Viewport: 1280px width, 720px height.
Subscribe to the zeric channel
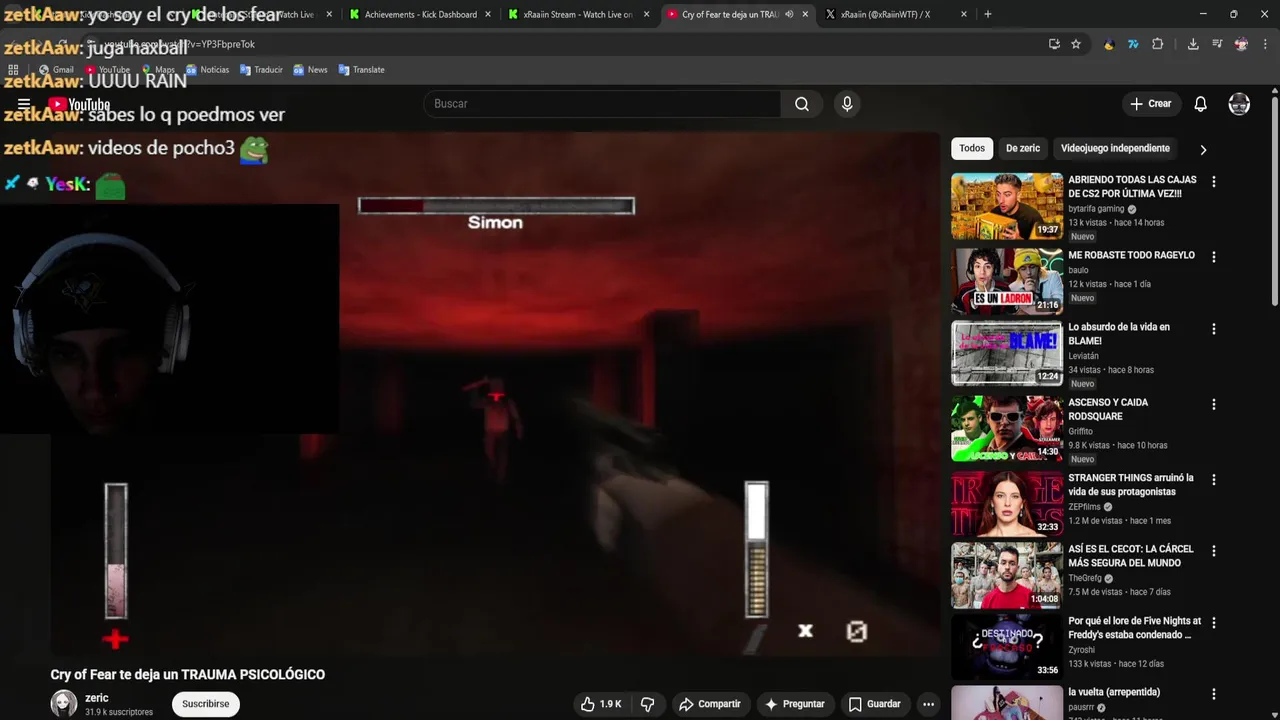tap(206, 704)
